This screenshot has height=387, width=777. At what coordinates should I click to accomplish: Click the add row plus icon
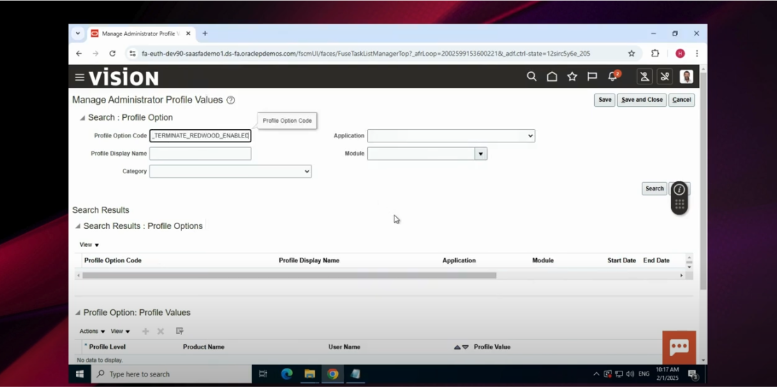[146, 331]
